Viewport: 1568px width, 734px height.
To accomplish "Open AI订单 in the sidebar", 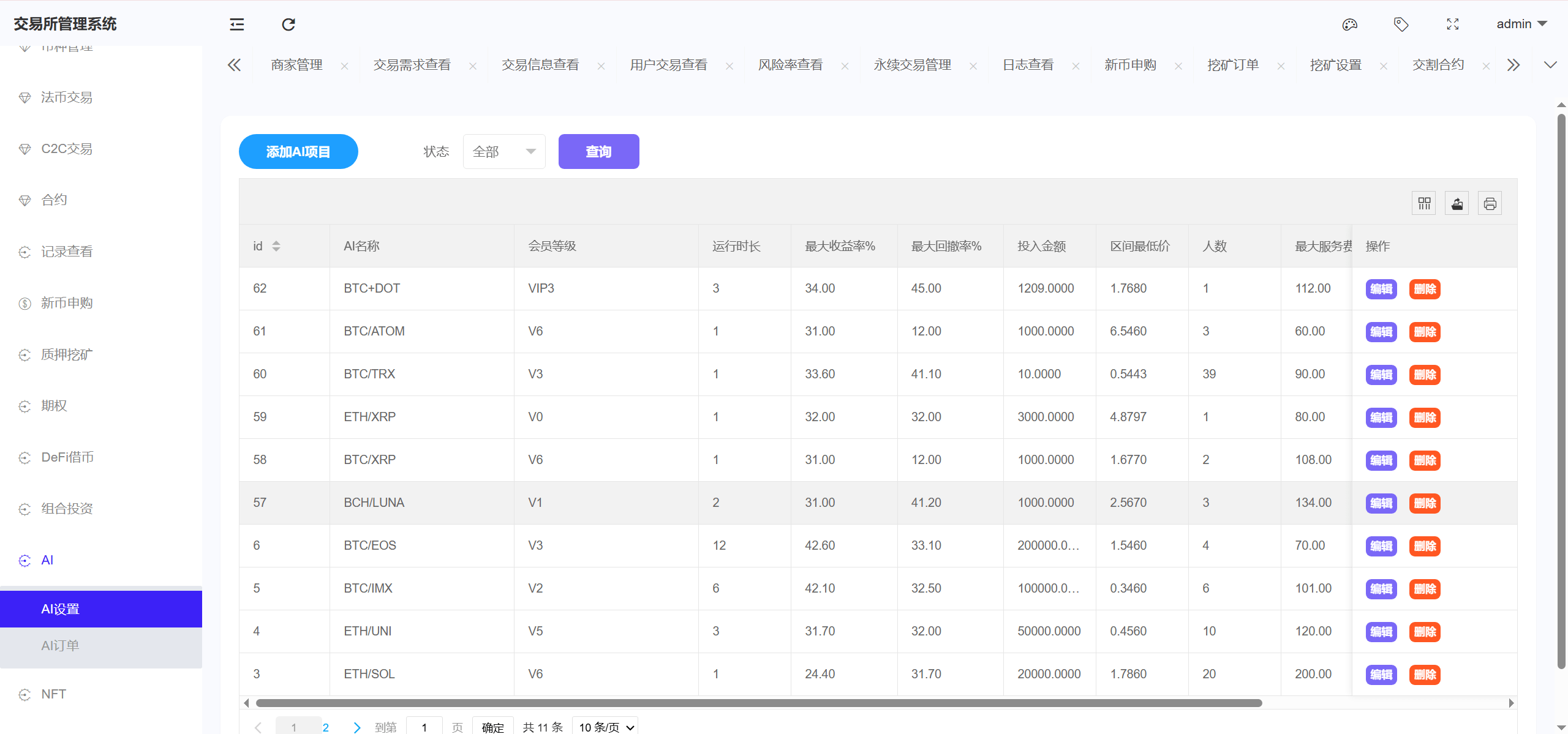I will coord(60,645).
